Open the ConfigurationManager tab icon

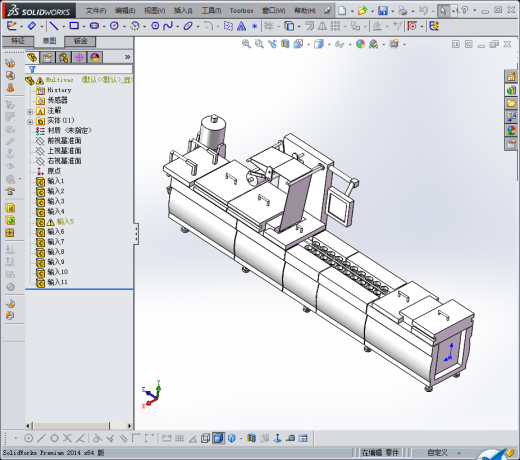pyautogui.click(x=63, y=58)
